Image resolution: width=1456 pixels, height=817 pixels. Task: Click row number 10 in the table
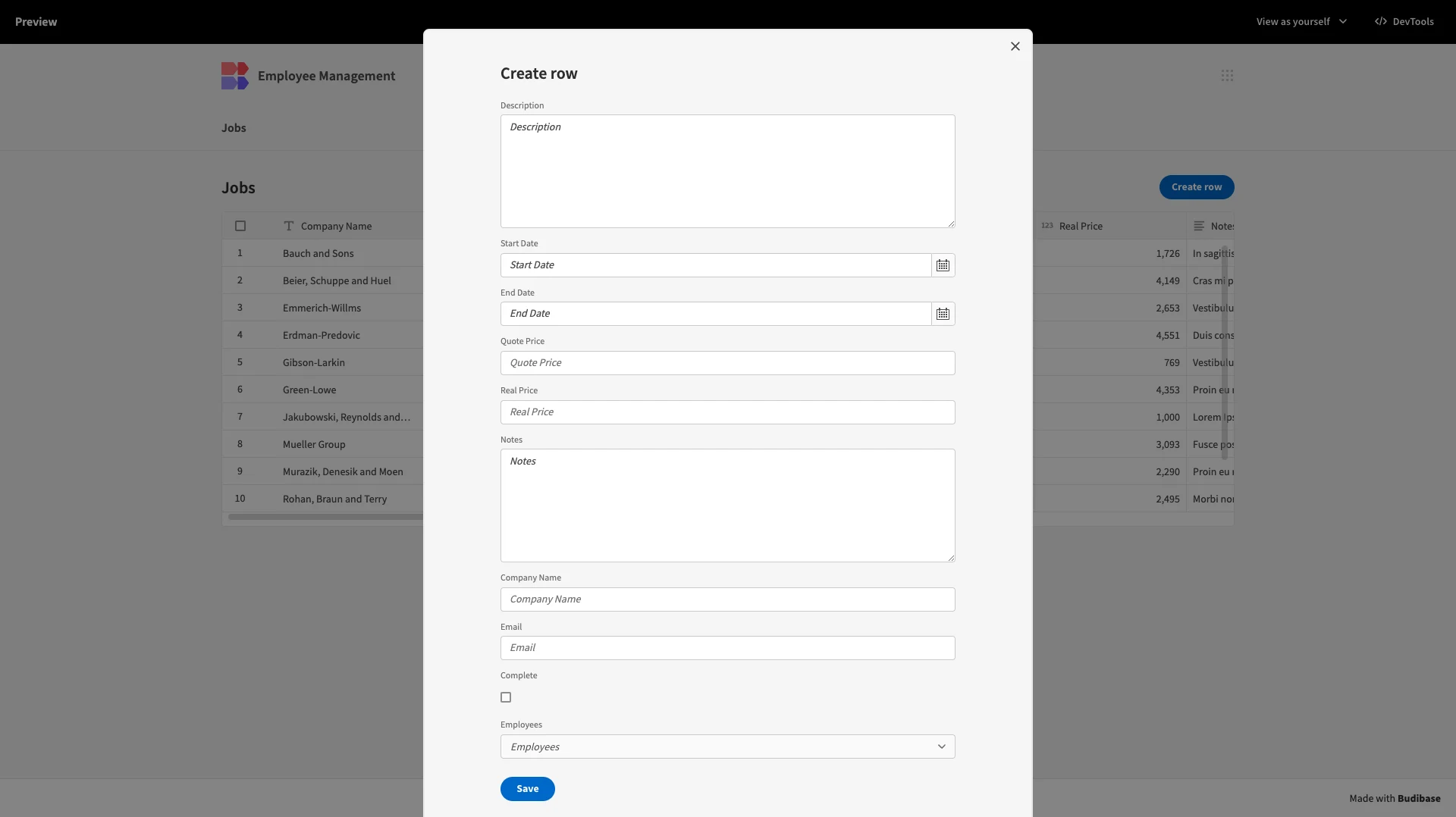point(240,499)
